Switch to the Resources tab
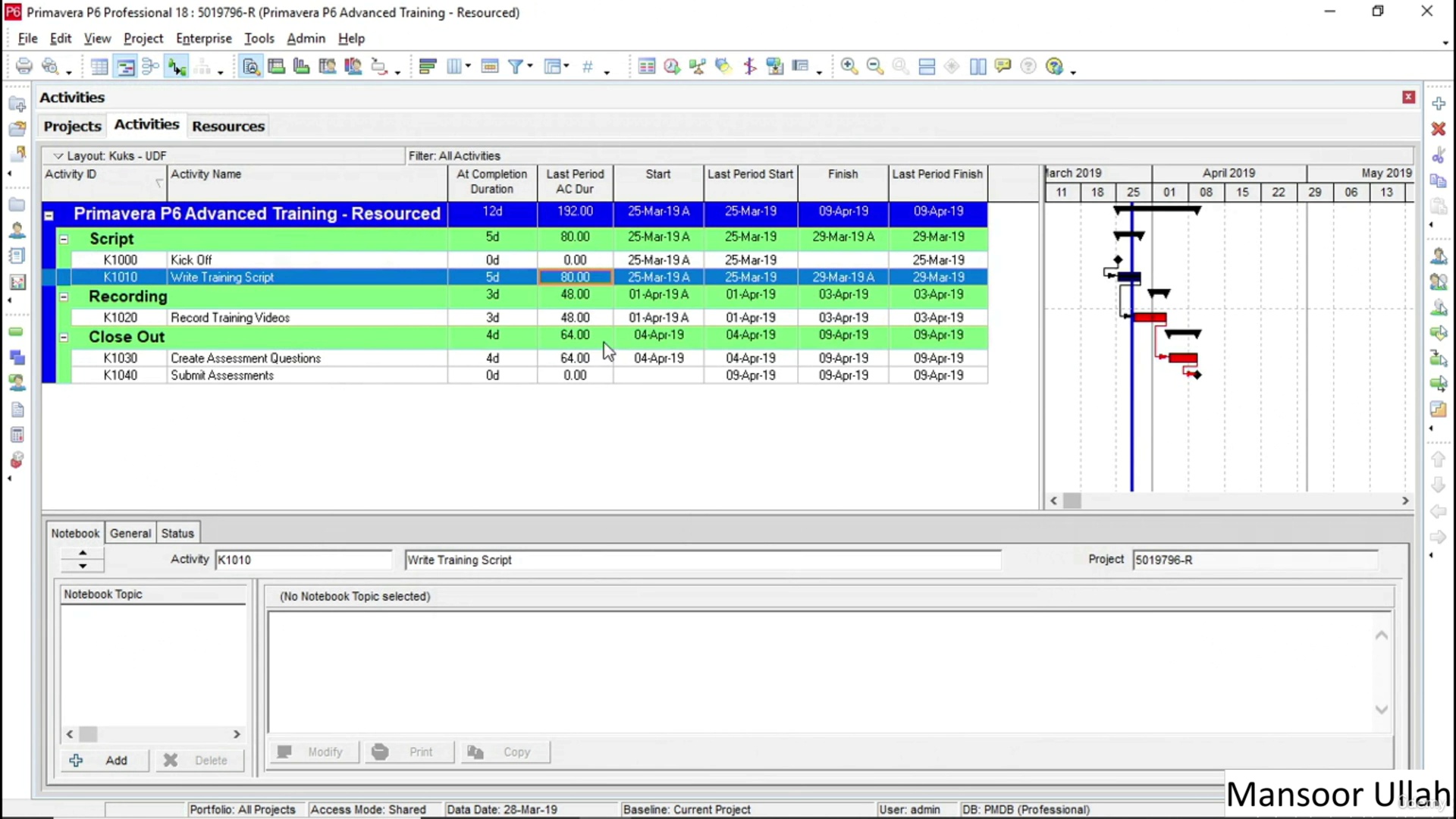 pyautogui.click(x=228, y=126)
